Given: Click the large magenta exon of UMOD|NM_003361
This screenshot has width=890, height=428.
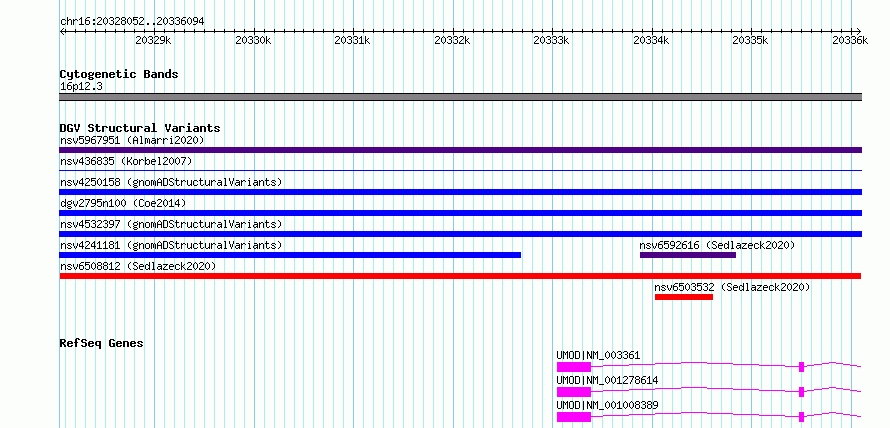Looking at the screenshot, I should [574, 367].
